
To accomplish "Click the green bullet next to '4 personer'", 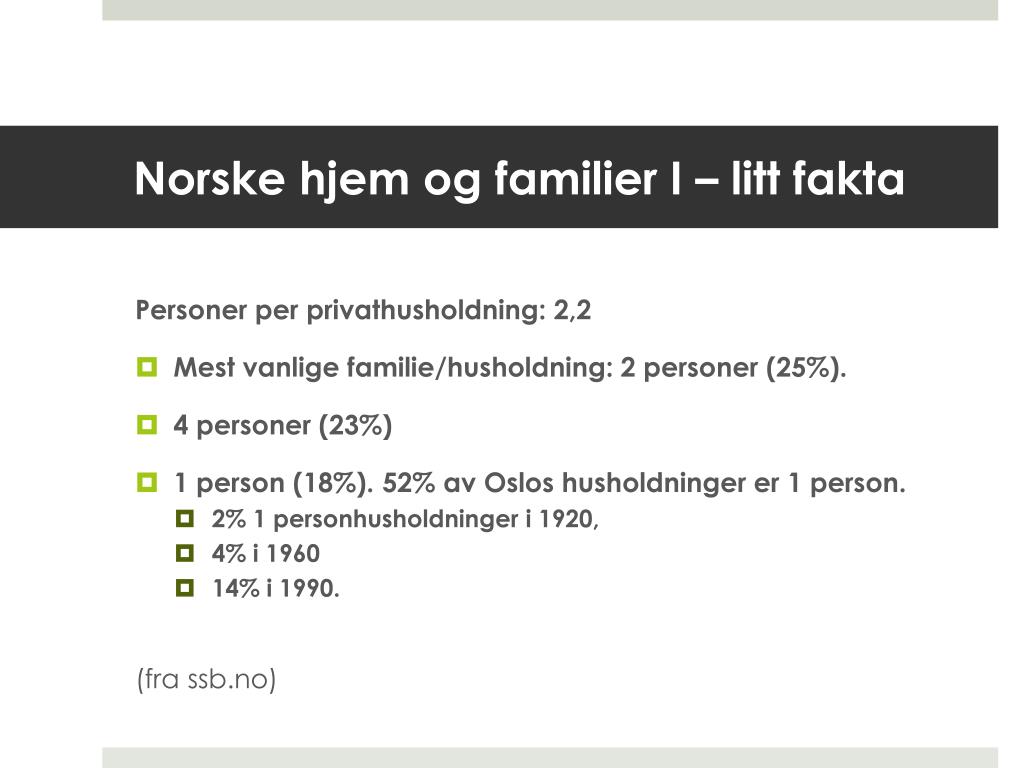I will coord(147,425).
